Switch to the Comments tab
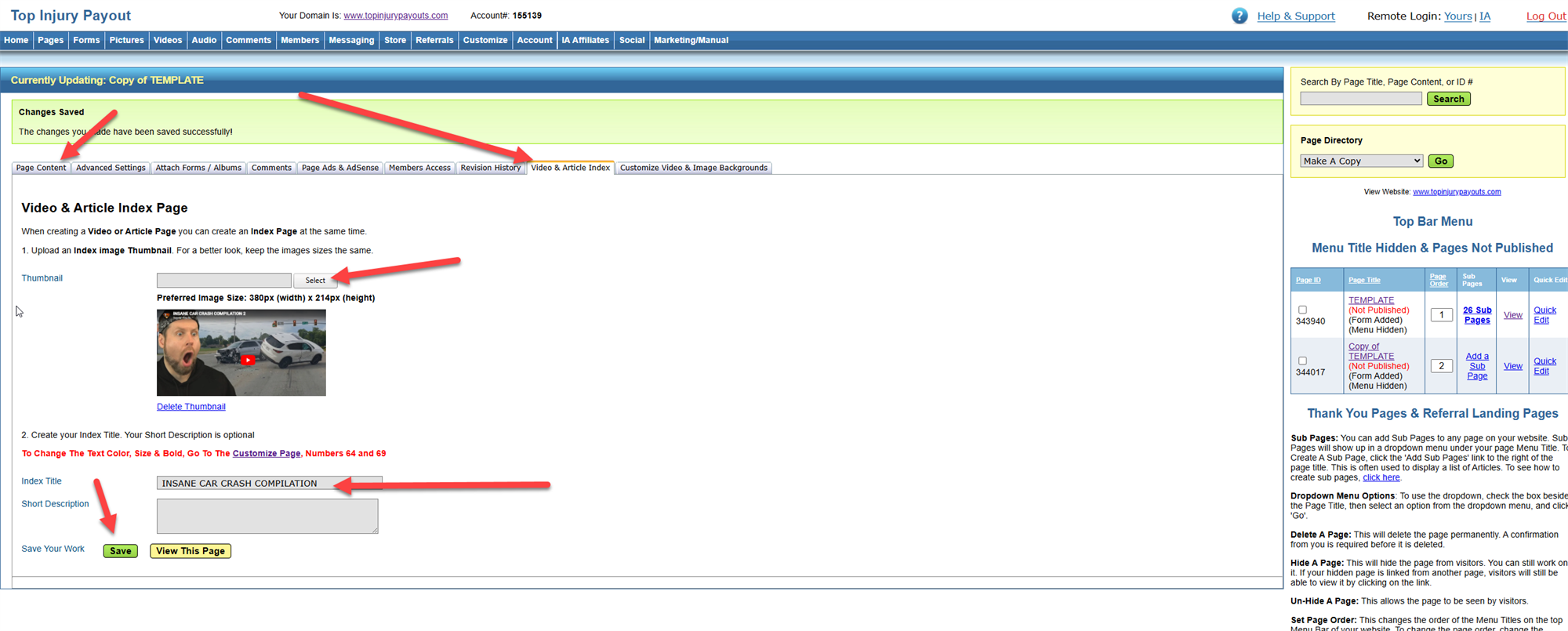The image size is (1568, 631). [271, 168]
